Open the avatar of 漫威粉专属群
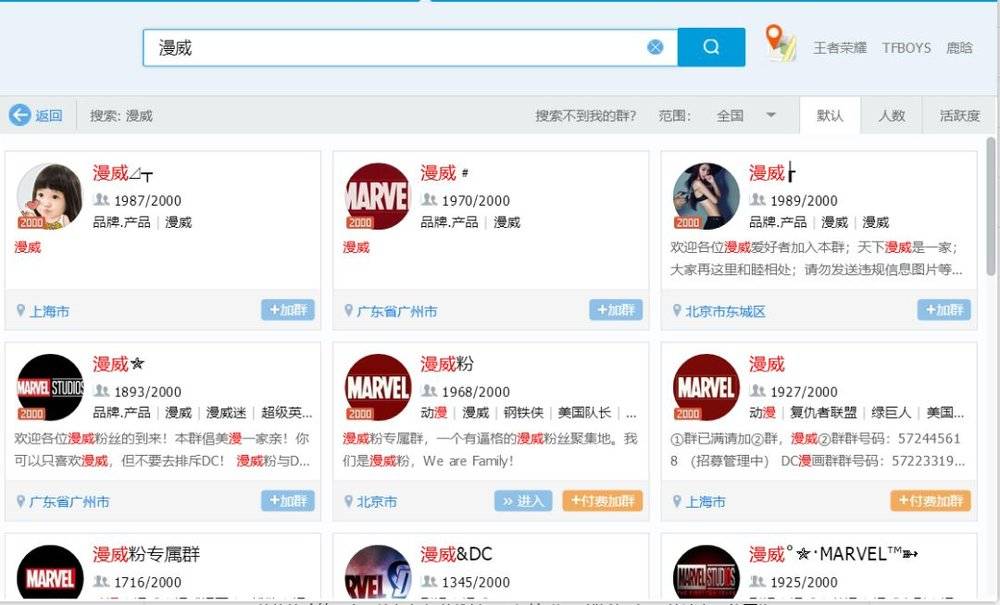The height and width of the screenshot is (605, 1000). click(x=50, y=572)
